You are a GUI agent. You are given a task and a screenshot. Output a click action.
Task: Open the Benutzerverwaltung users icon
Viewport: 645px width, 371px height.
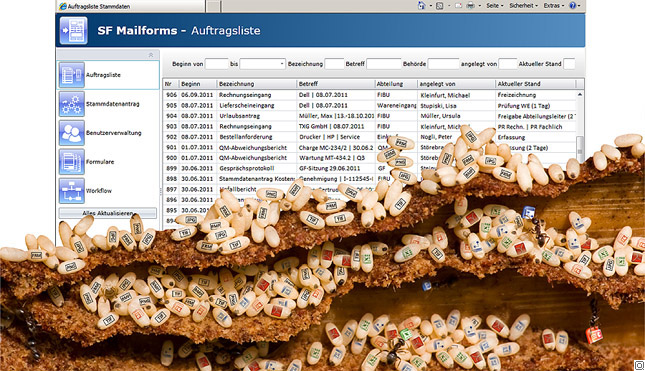coord(72,132)
